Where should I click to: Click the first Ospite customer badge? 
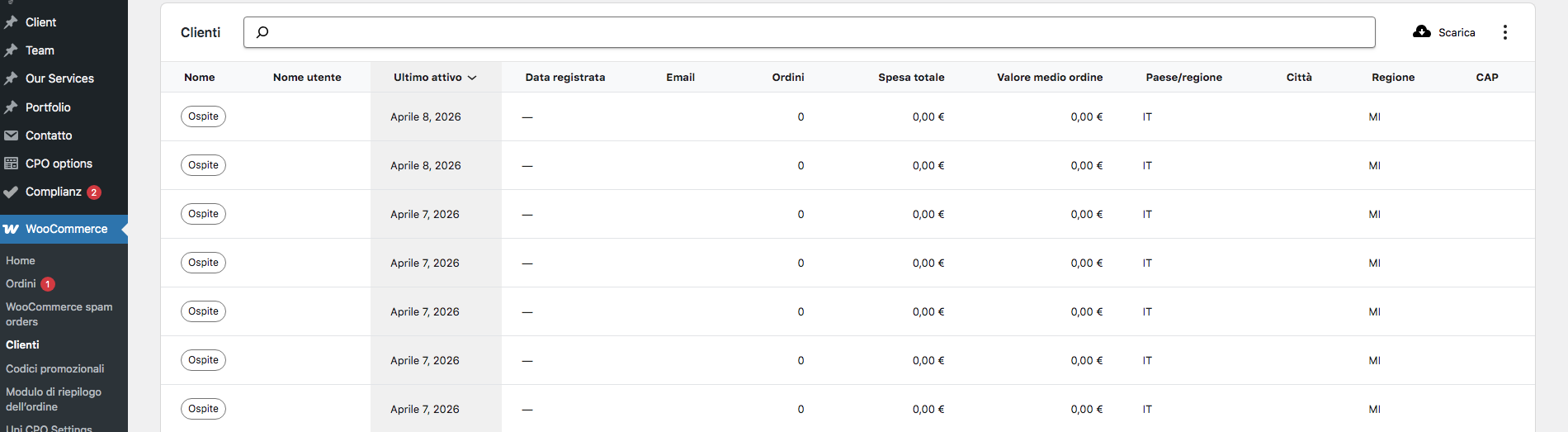203,116
